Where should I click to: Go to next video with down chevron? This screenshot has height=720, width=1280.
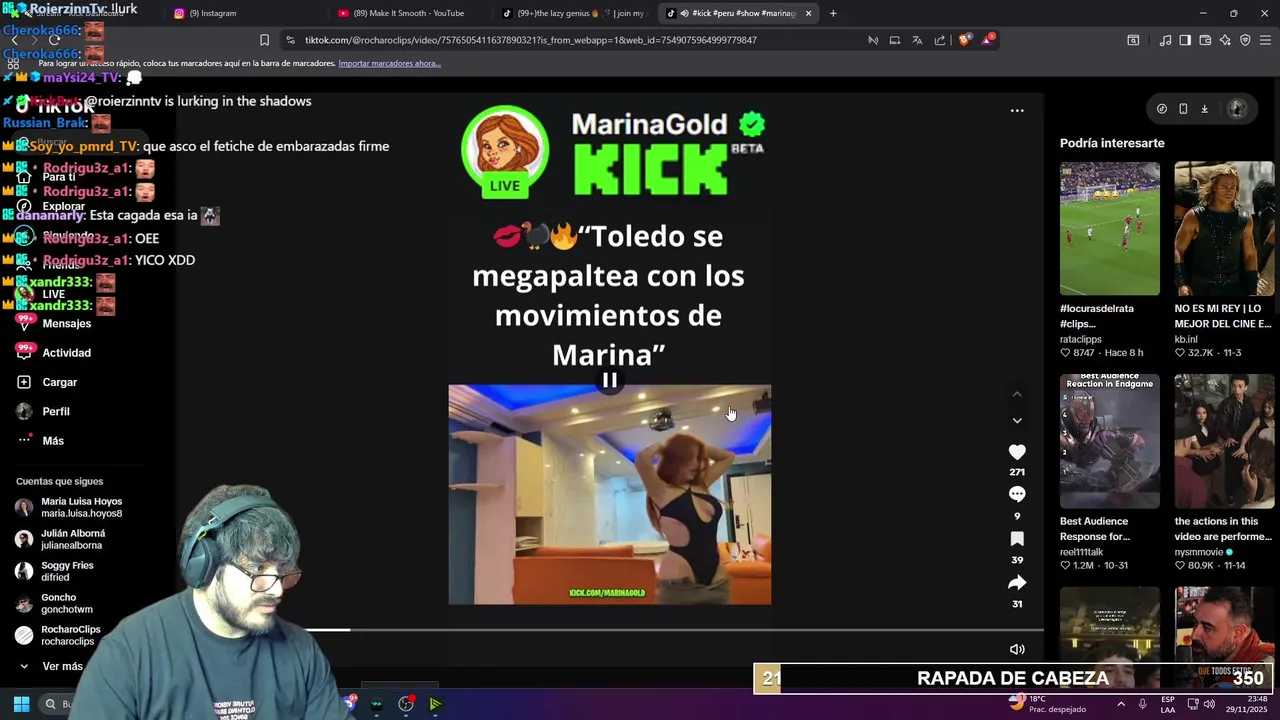[1017, 421]
